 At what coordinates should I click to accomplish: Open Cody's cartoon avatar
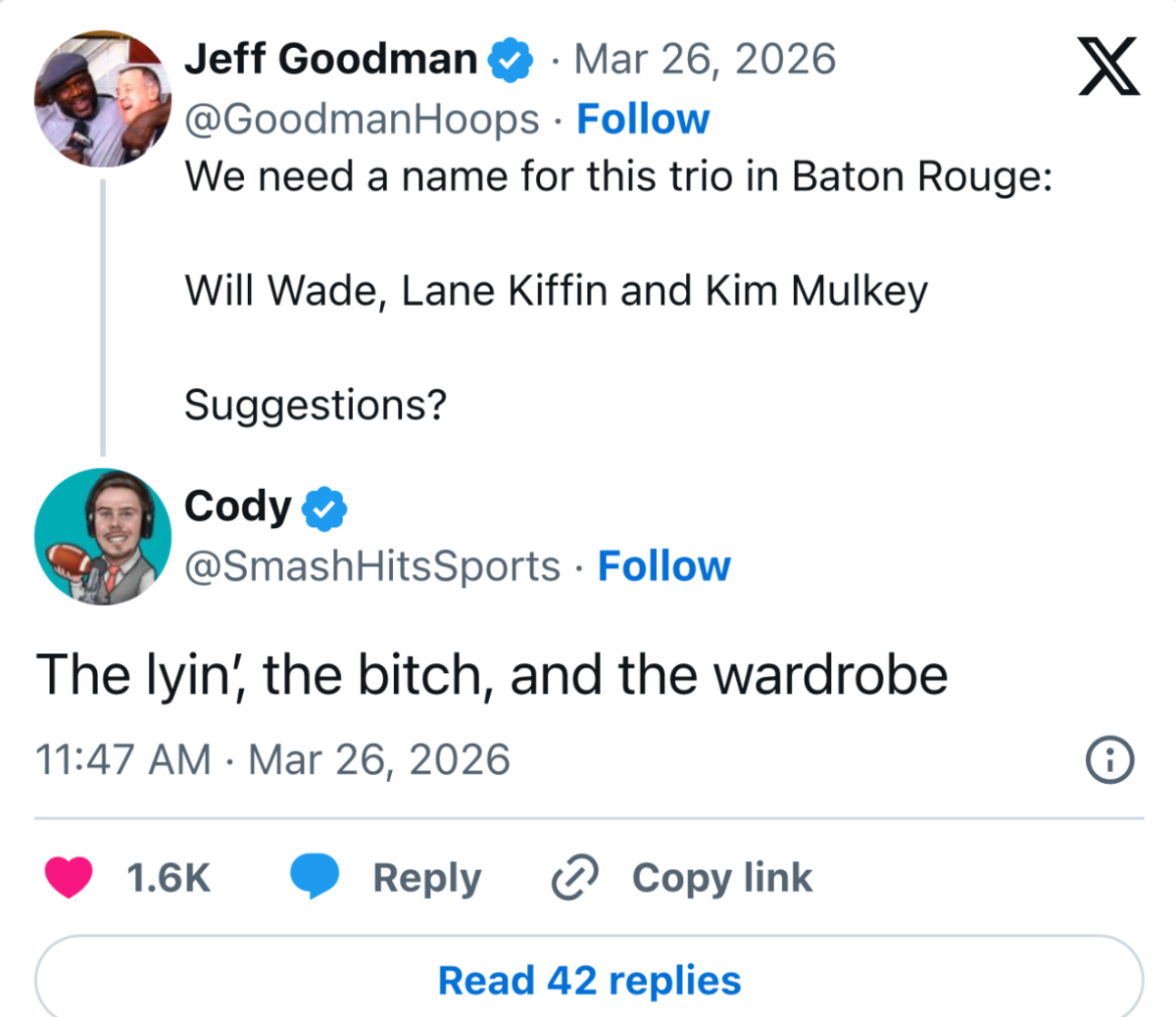tap(102, 536)
